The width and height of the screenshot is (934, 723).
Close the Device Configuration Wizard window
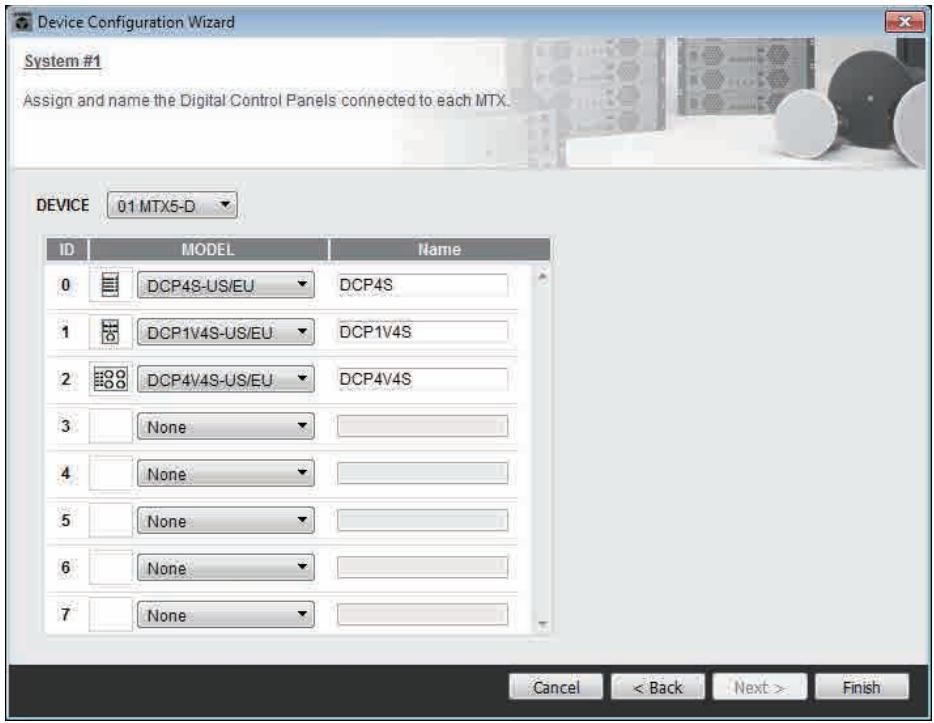click(904, 22)
